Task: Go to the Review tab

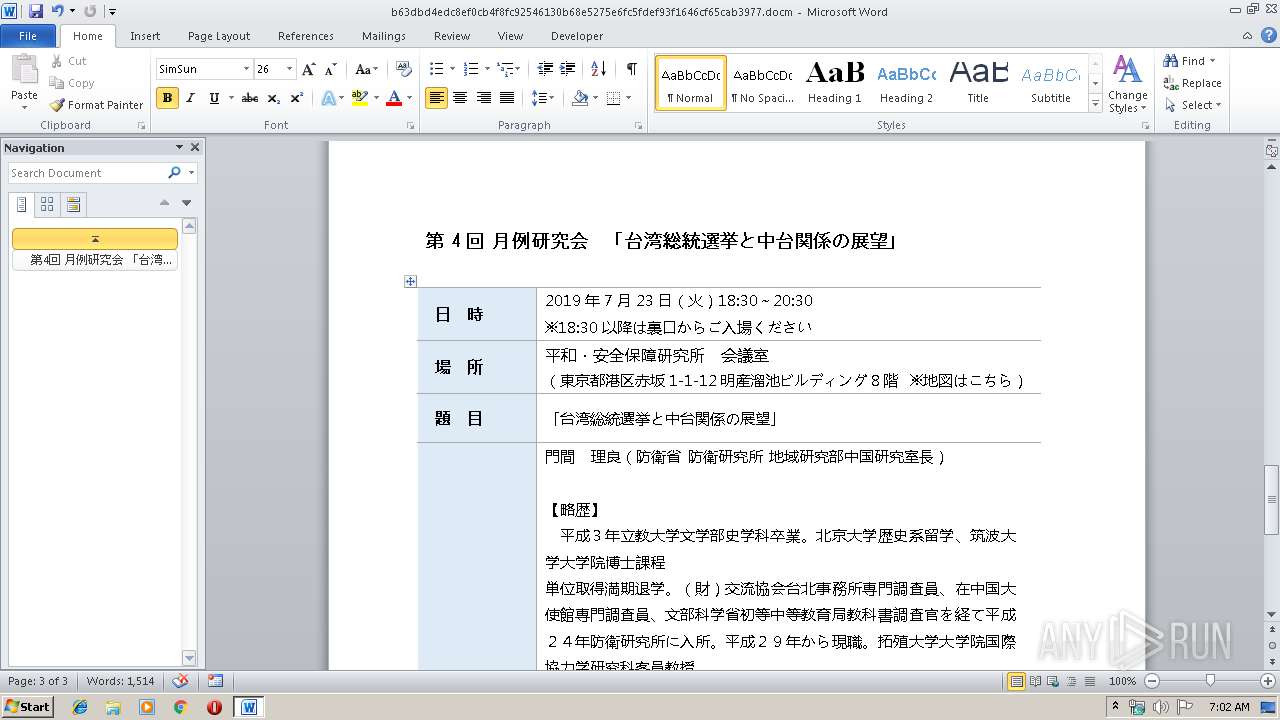Action: tap(452, 36)
